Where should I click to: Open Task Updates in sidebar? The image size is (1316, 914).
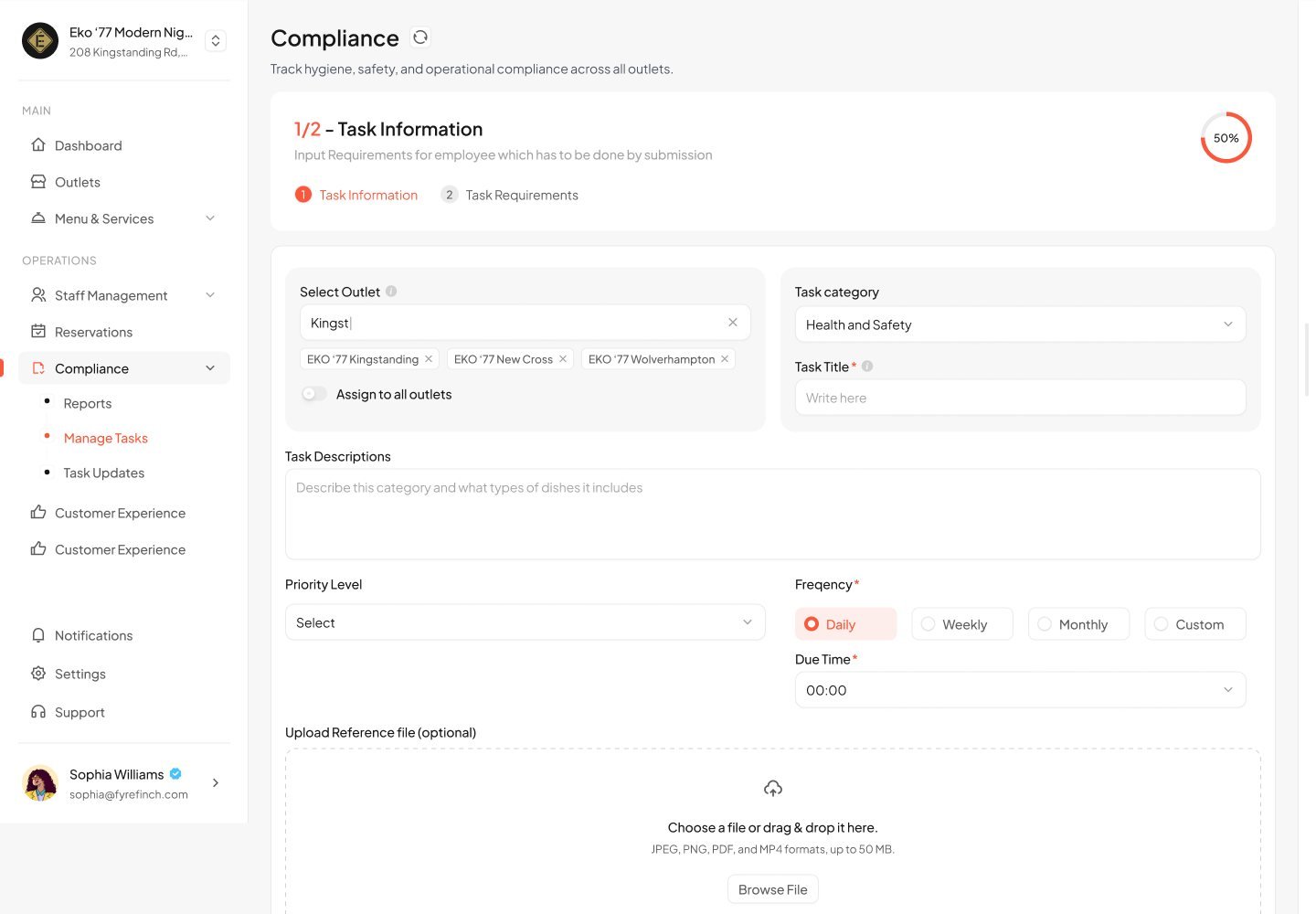(x=104, y=473)
